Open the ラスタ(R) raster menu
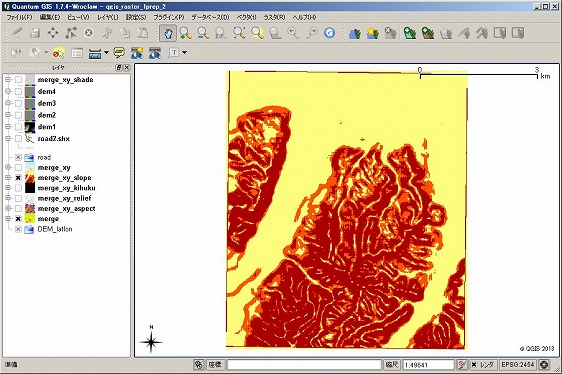Image resolution: width=562 pixels, height=374 pixels. coord(275,17)
